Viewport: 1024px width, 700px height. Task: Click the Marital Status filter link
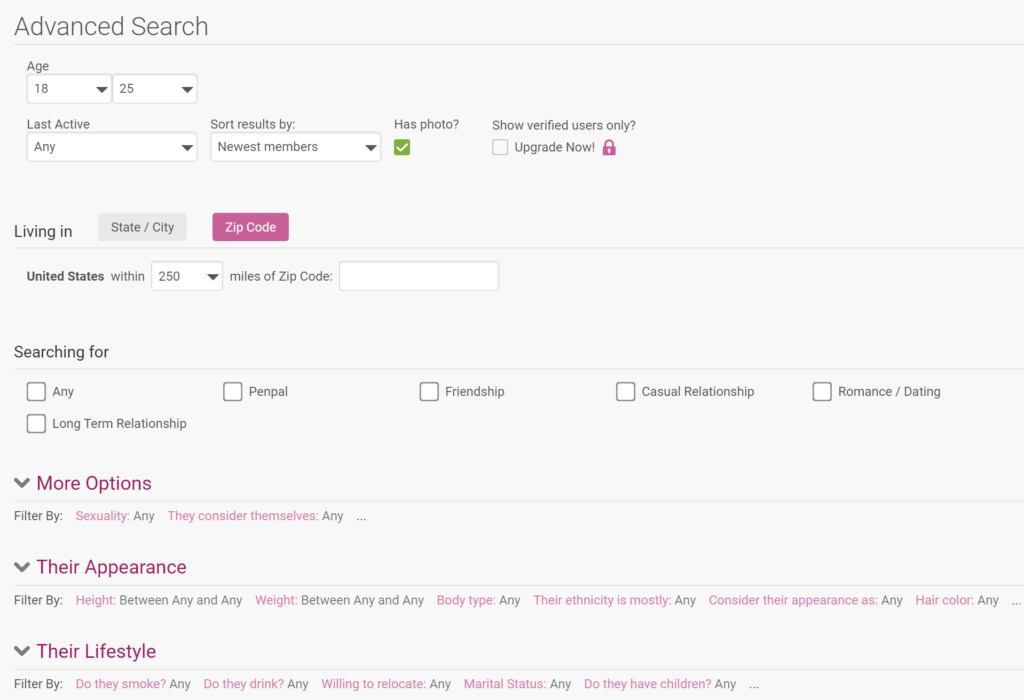pos(505,684)
